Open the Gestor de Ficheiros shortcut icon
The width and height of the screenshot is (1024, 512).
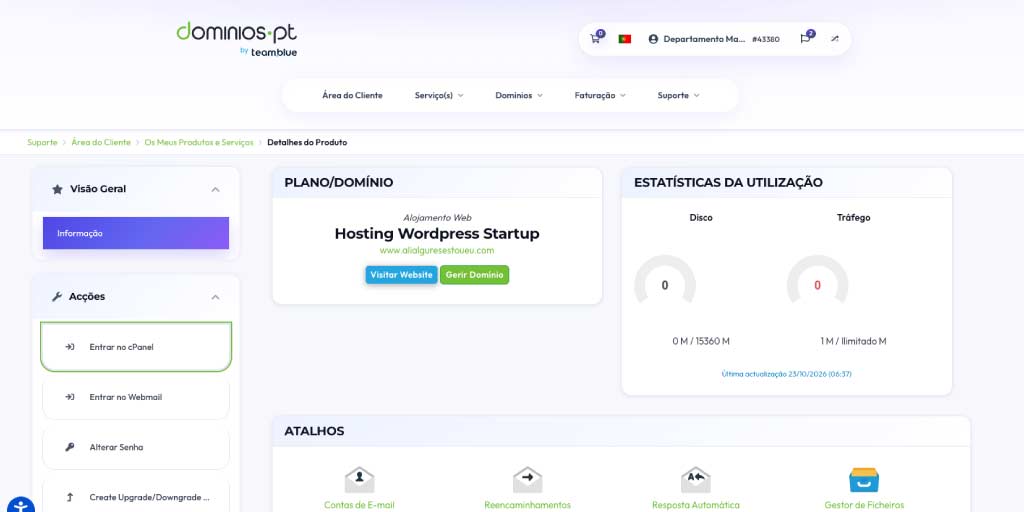864,479
